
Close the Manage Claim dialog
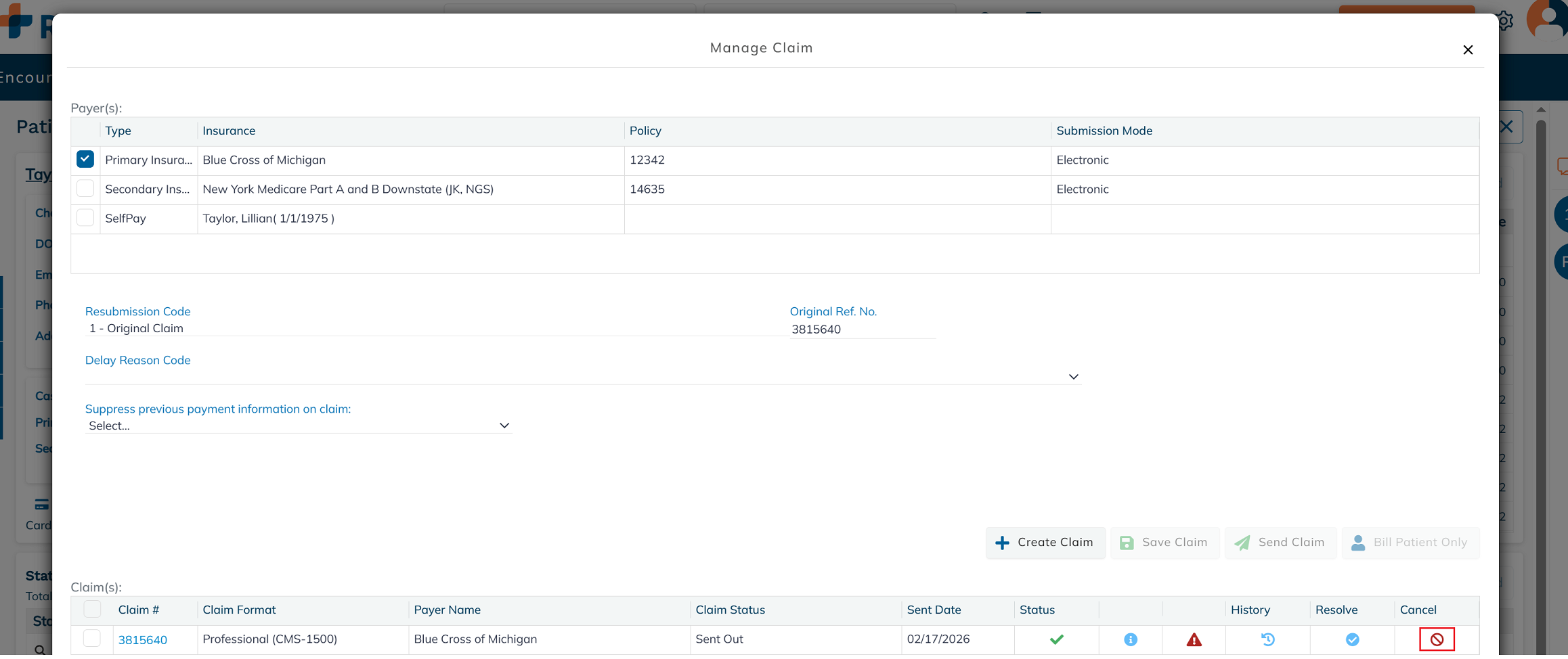click(x=1468, y=50)
